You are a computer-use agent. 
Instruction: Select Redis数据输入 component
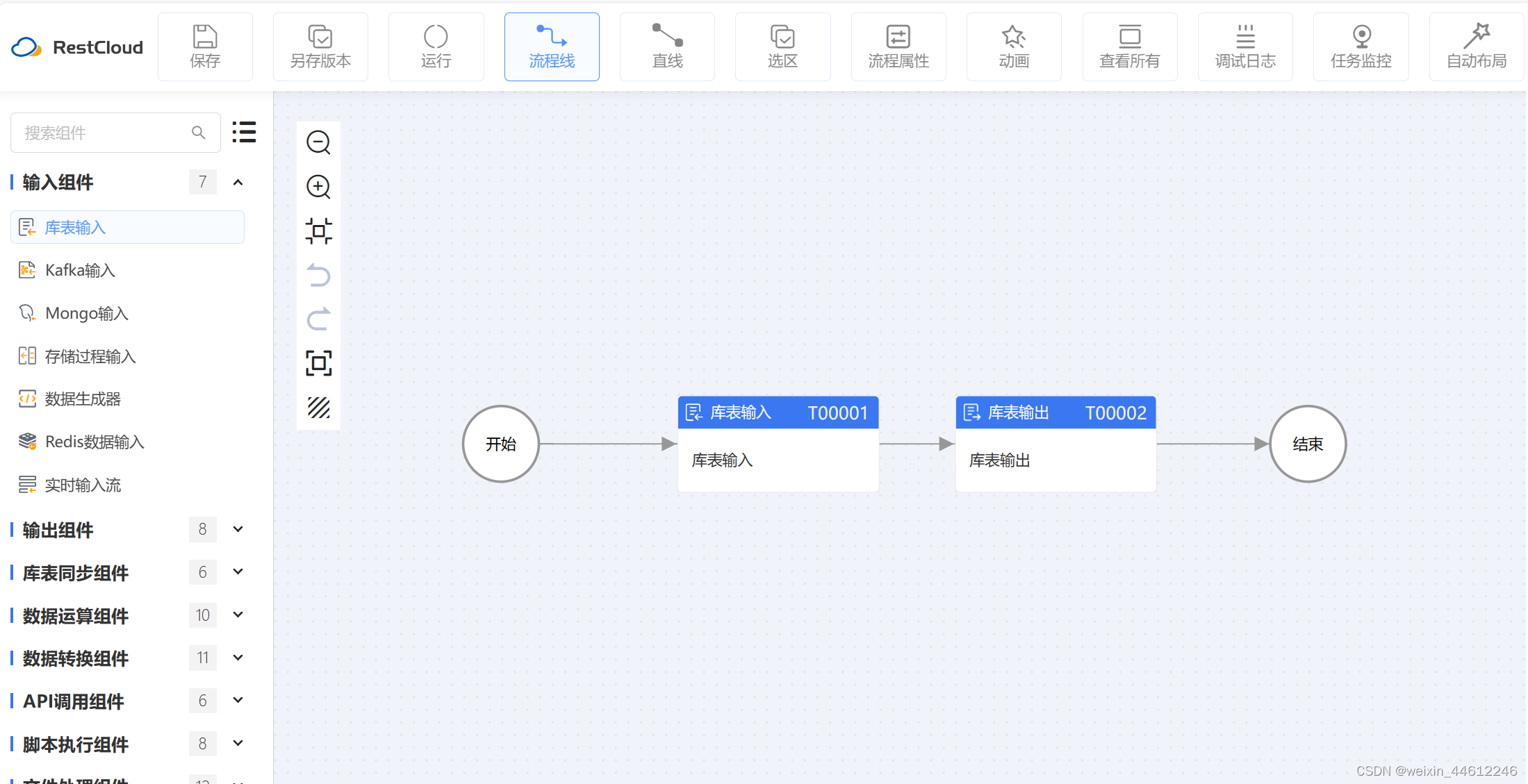point(94,442)
